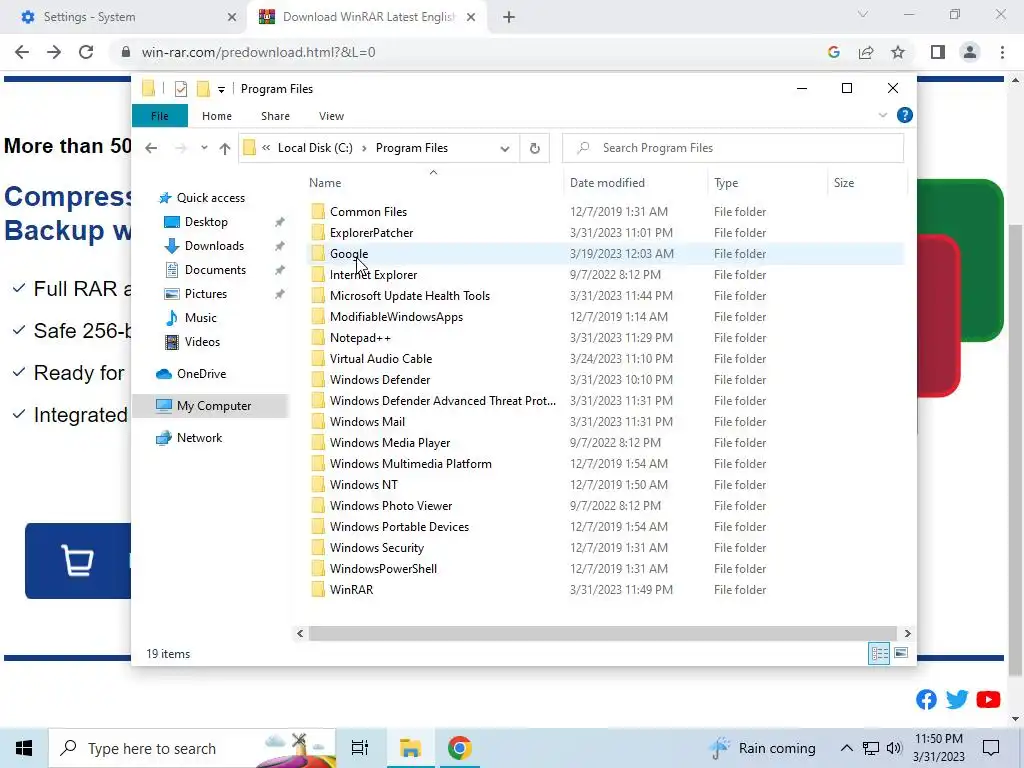The width and height of the screenshot is (1024, 768).
Task: Open the View ribbon tab
Action: pyautogui.click(x=331, y=116)
